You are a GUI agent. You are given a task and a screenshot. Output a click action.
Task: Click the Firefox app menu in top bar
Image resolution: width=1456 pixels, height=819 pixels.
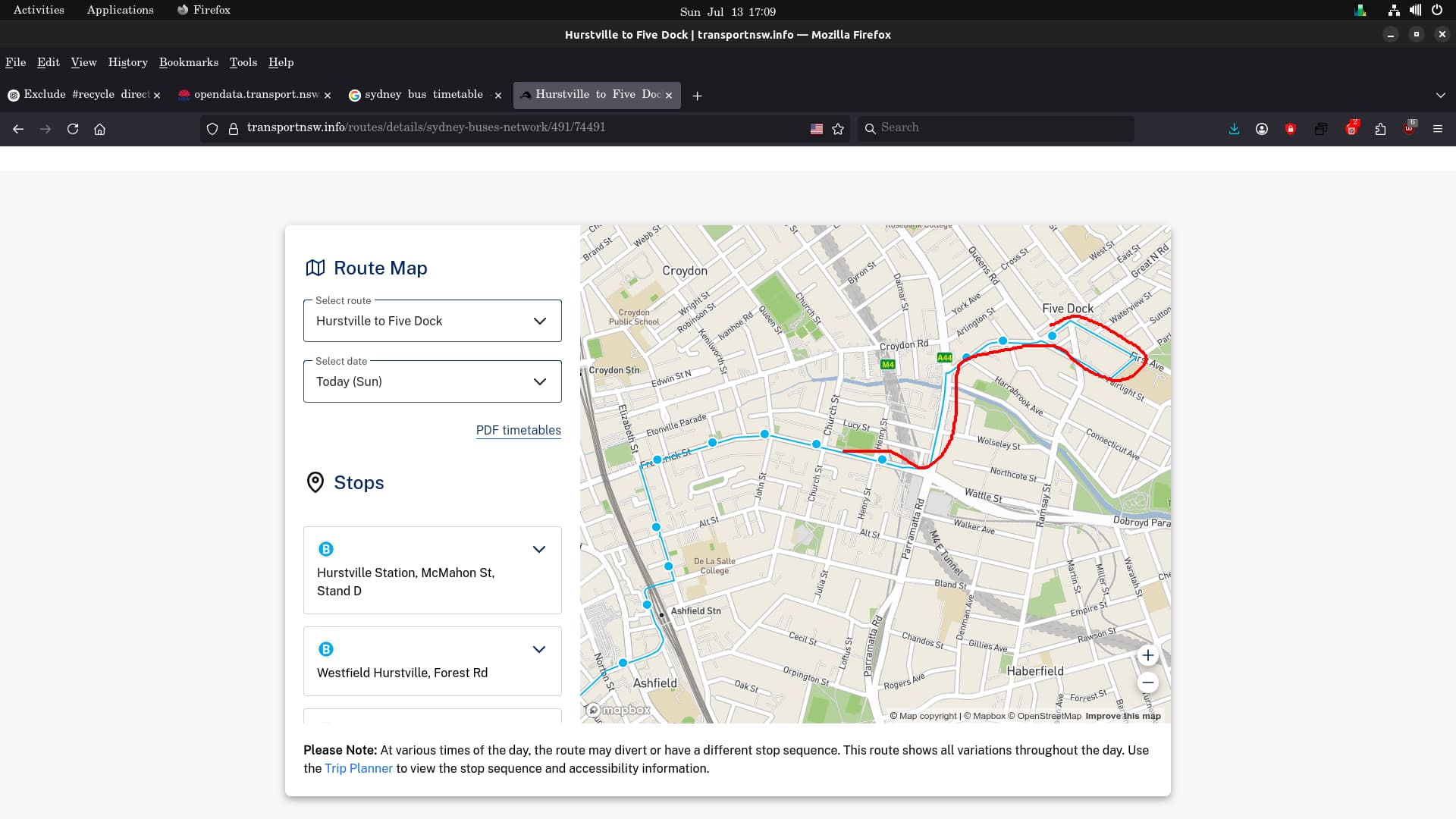(x=203, y=10)
